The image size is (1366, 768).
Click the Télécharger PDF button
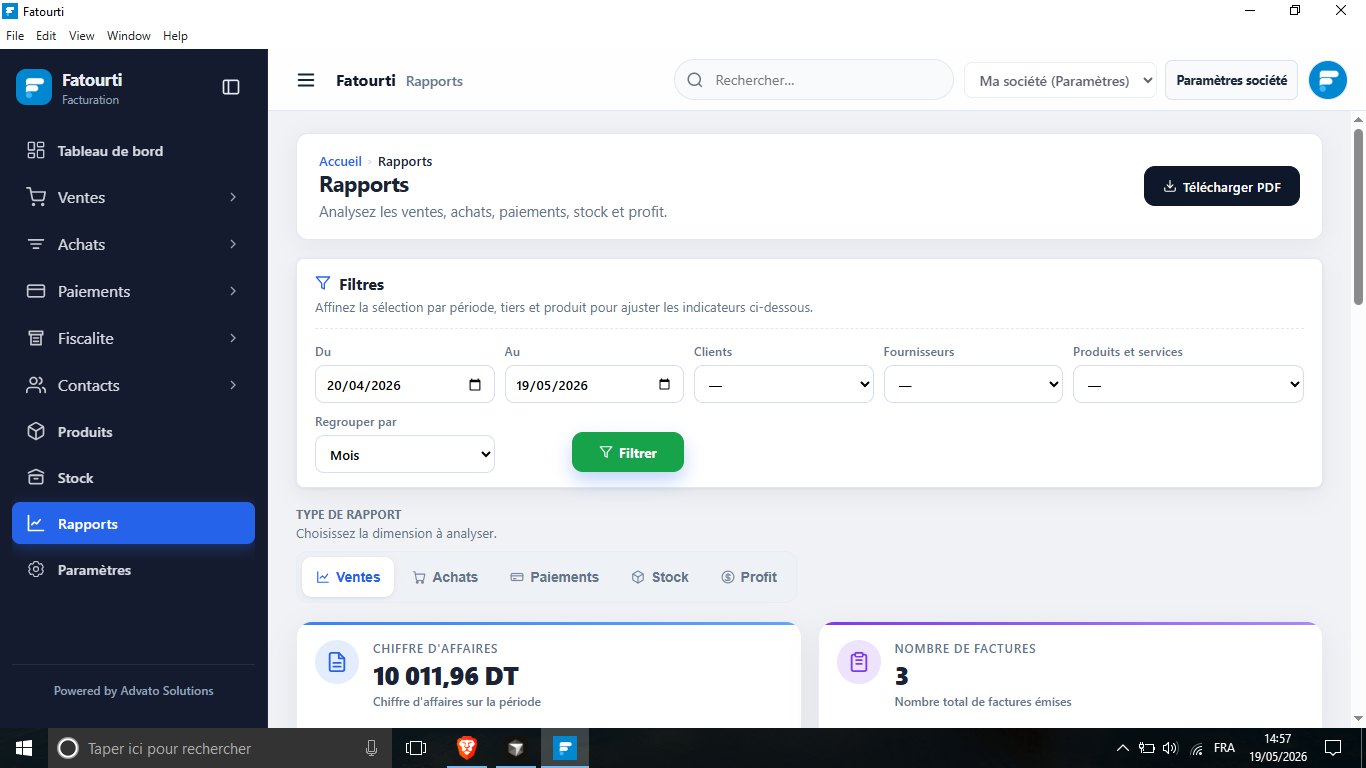point(1222,186)
